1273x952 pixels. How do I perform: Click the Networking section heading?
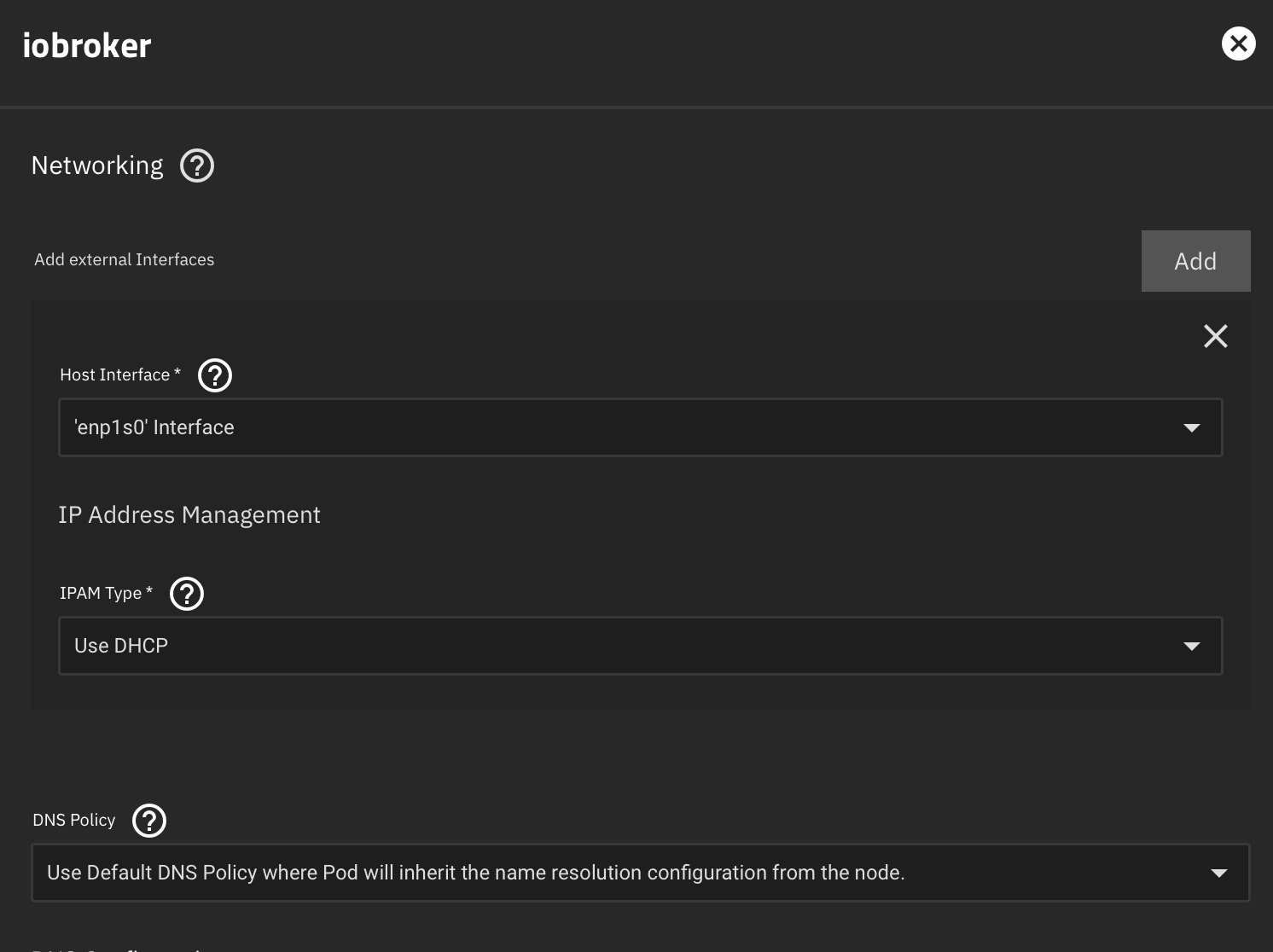[x=97, y=165]
